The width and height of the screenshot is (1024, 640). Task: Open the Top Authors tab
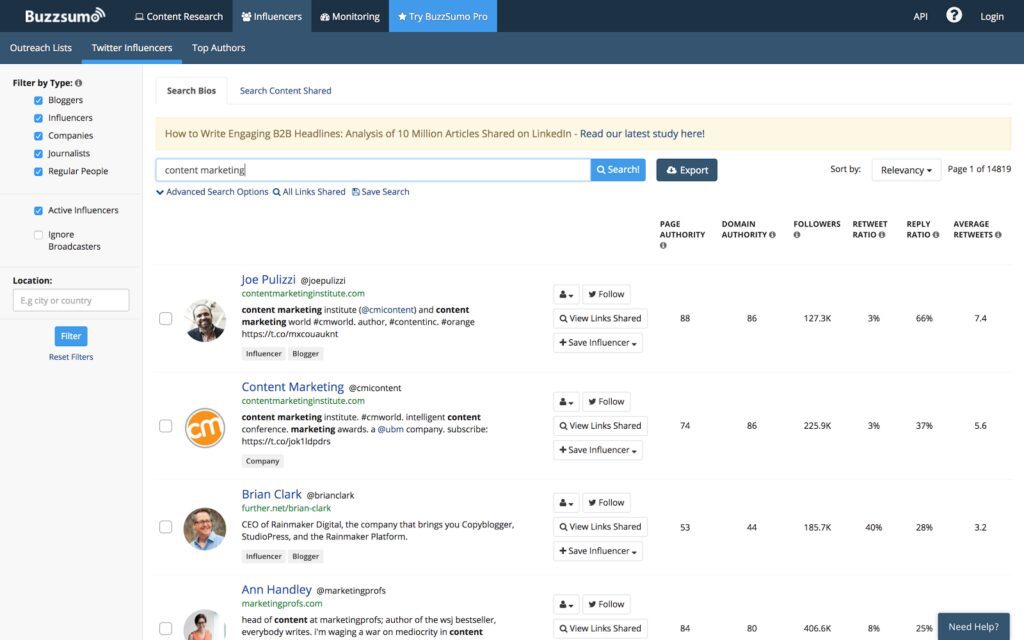click(x=218, y=47)
